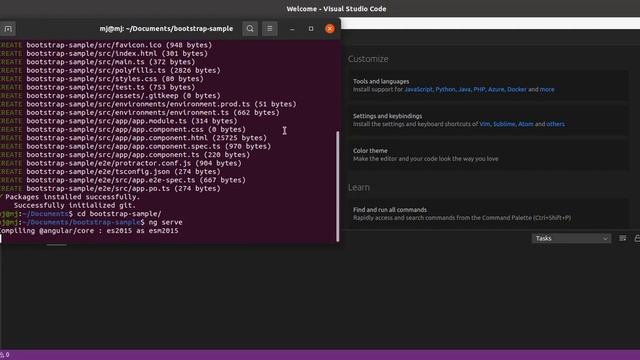This screenshot has height=360, width=640.
Task: Click terminal title 'mj@mj: ~/Documents/bootstrap-sample'
Action: pyautogui.click(x=166, y=29)
